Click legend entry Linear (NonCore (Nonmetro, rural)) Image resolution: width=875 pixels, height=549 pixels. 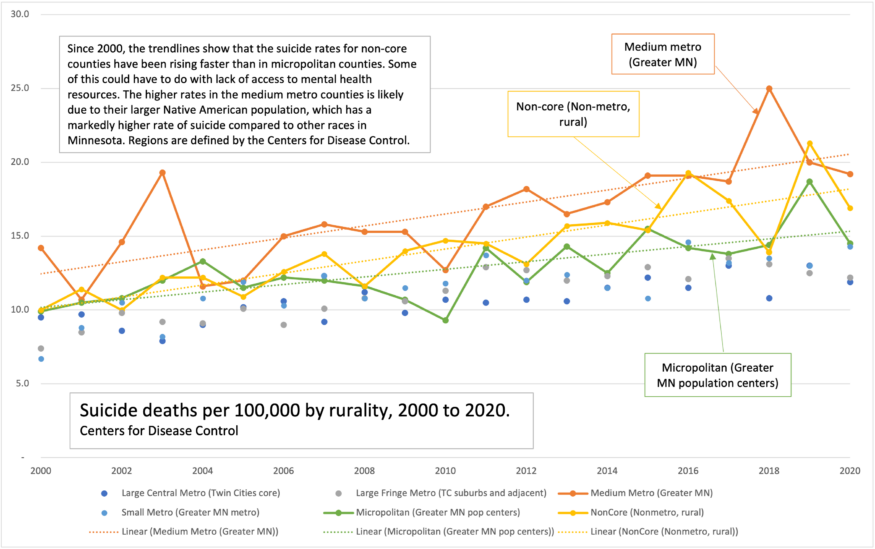(648, 532)
